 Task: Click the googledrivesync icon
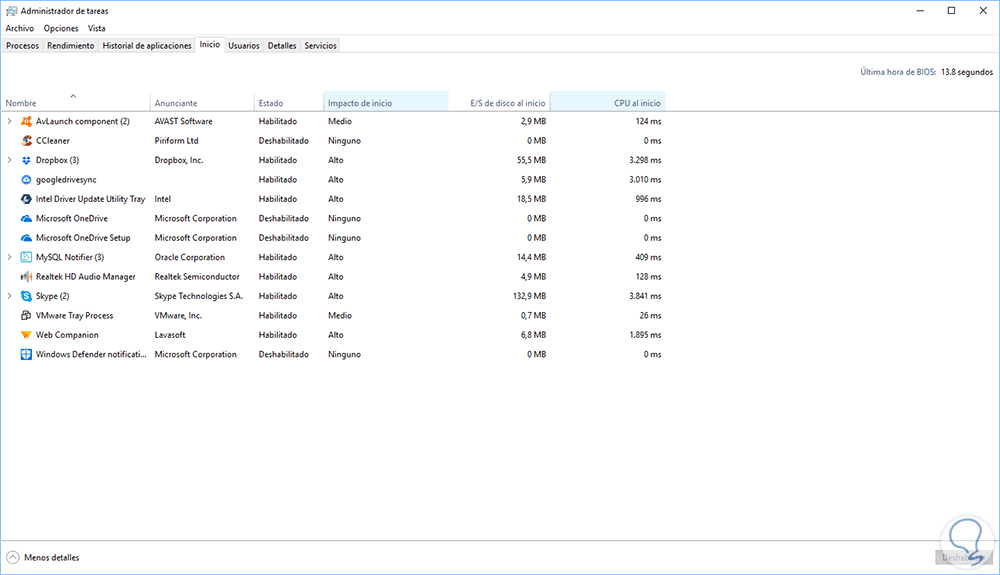26,180
